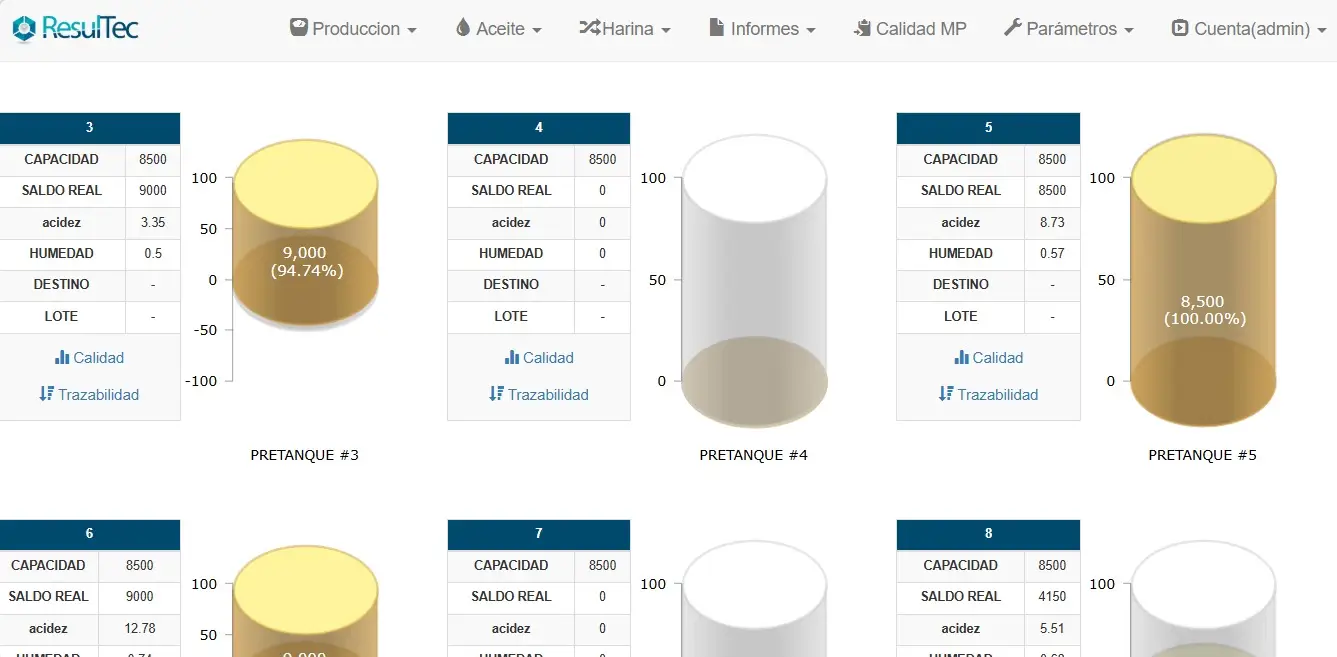Click the wrench icon beside Parámetros

pos(1012,28)
